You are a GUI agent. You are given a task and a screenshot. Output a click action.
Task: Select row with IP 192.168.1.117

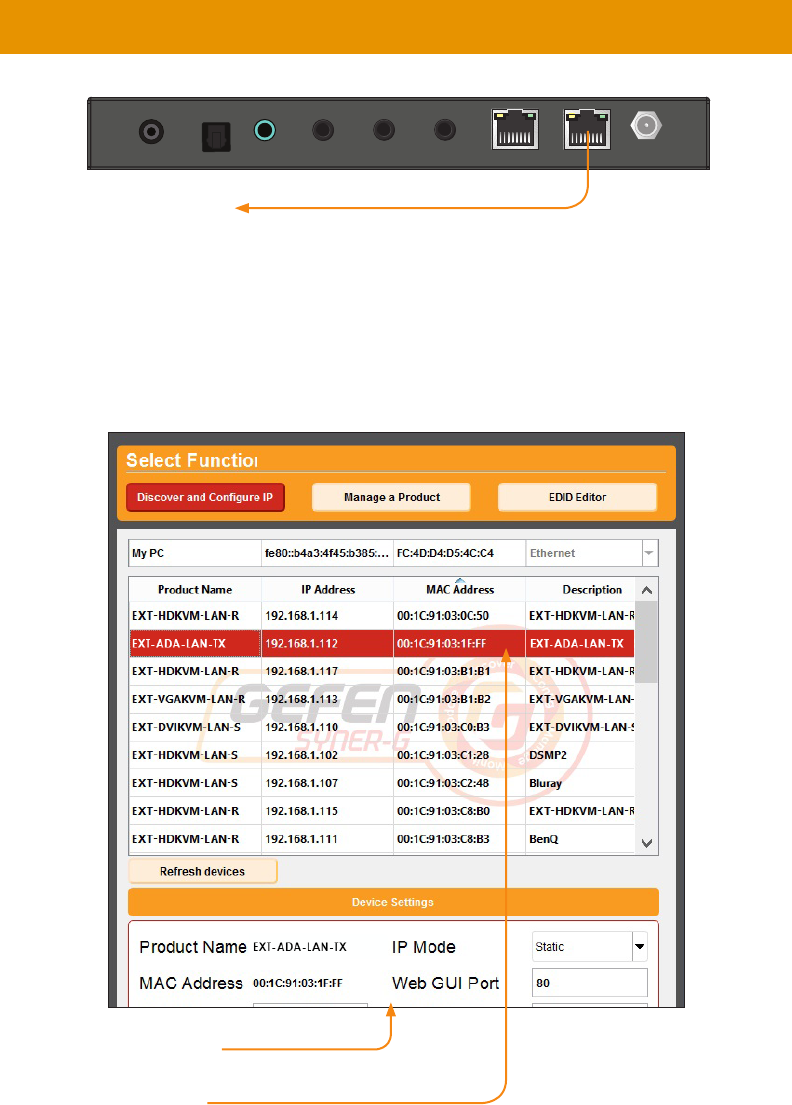click(382, 671)
